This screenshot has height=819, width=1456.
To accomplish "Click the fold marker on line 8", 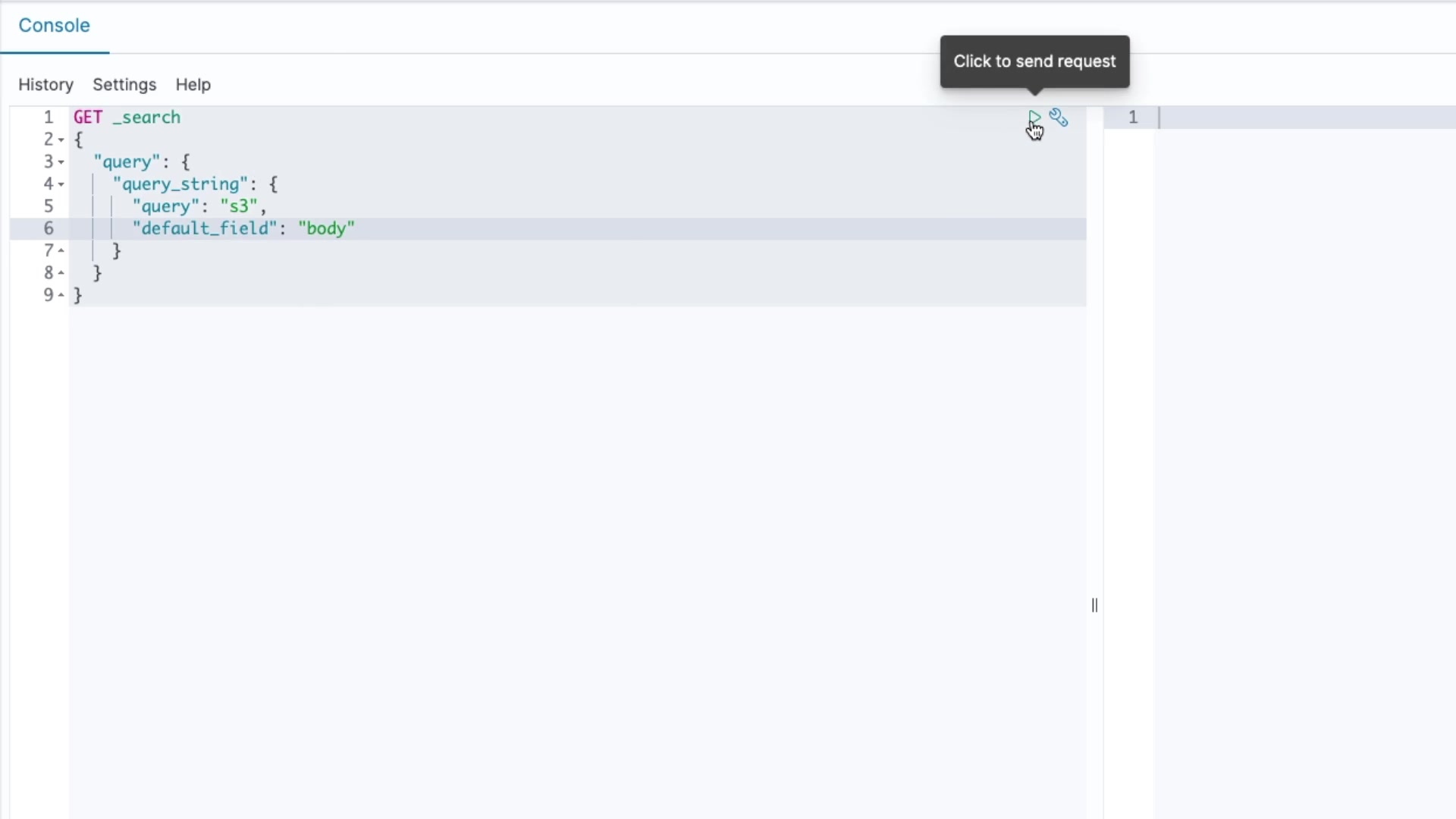I will [61, 273].
